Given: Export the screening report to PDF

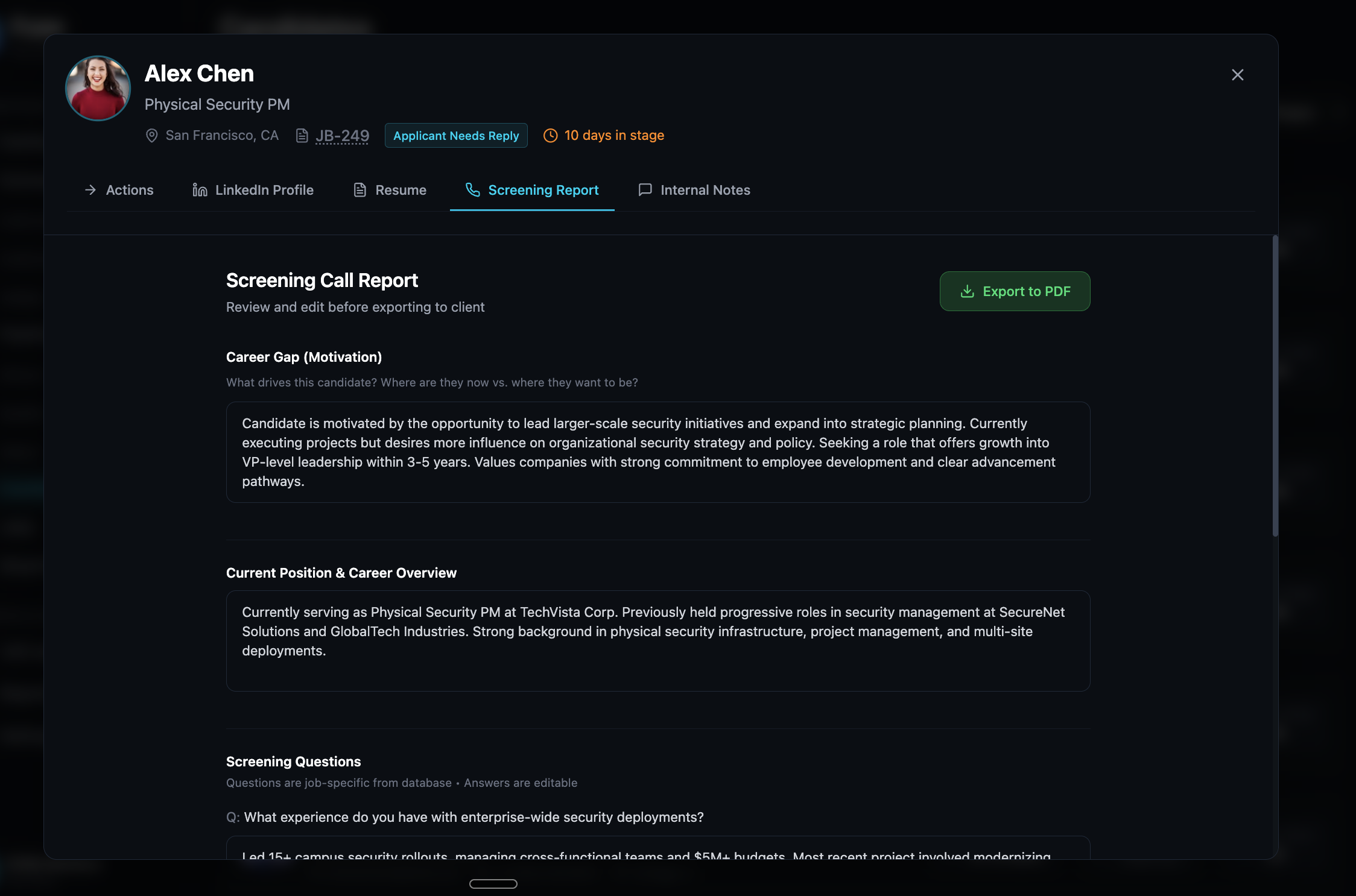Looking at the screenshot, I should 1015,291.
